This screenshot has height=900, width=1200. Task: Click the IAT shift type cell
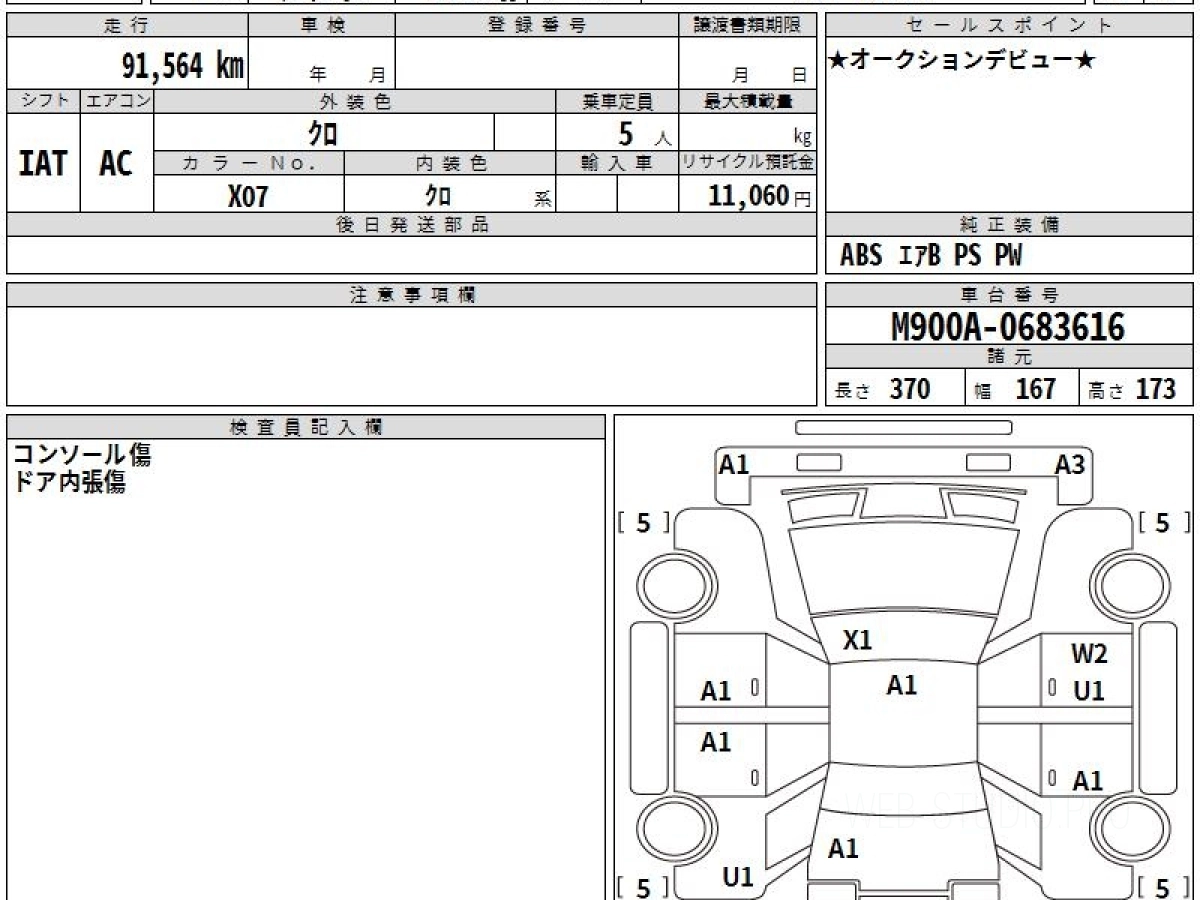coord(43,163)
